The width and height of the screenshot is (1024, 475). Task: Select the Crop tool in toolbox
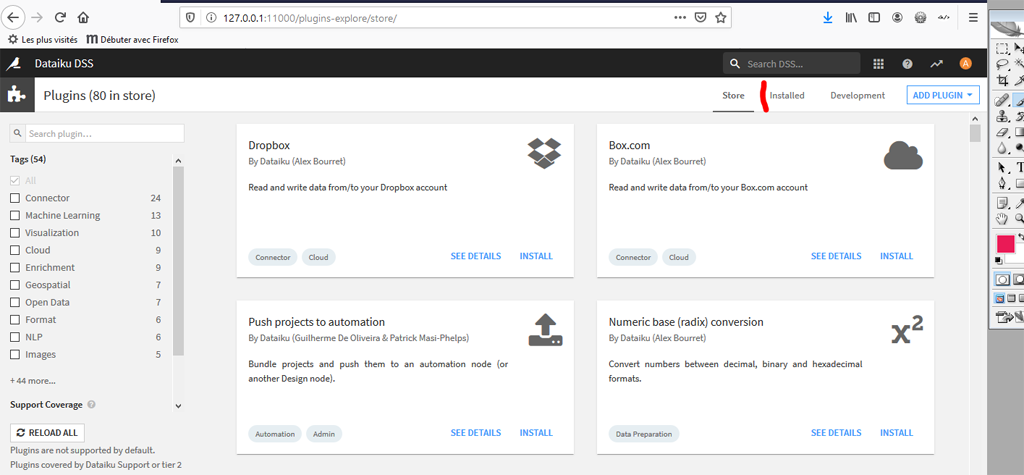[1002, 80]
